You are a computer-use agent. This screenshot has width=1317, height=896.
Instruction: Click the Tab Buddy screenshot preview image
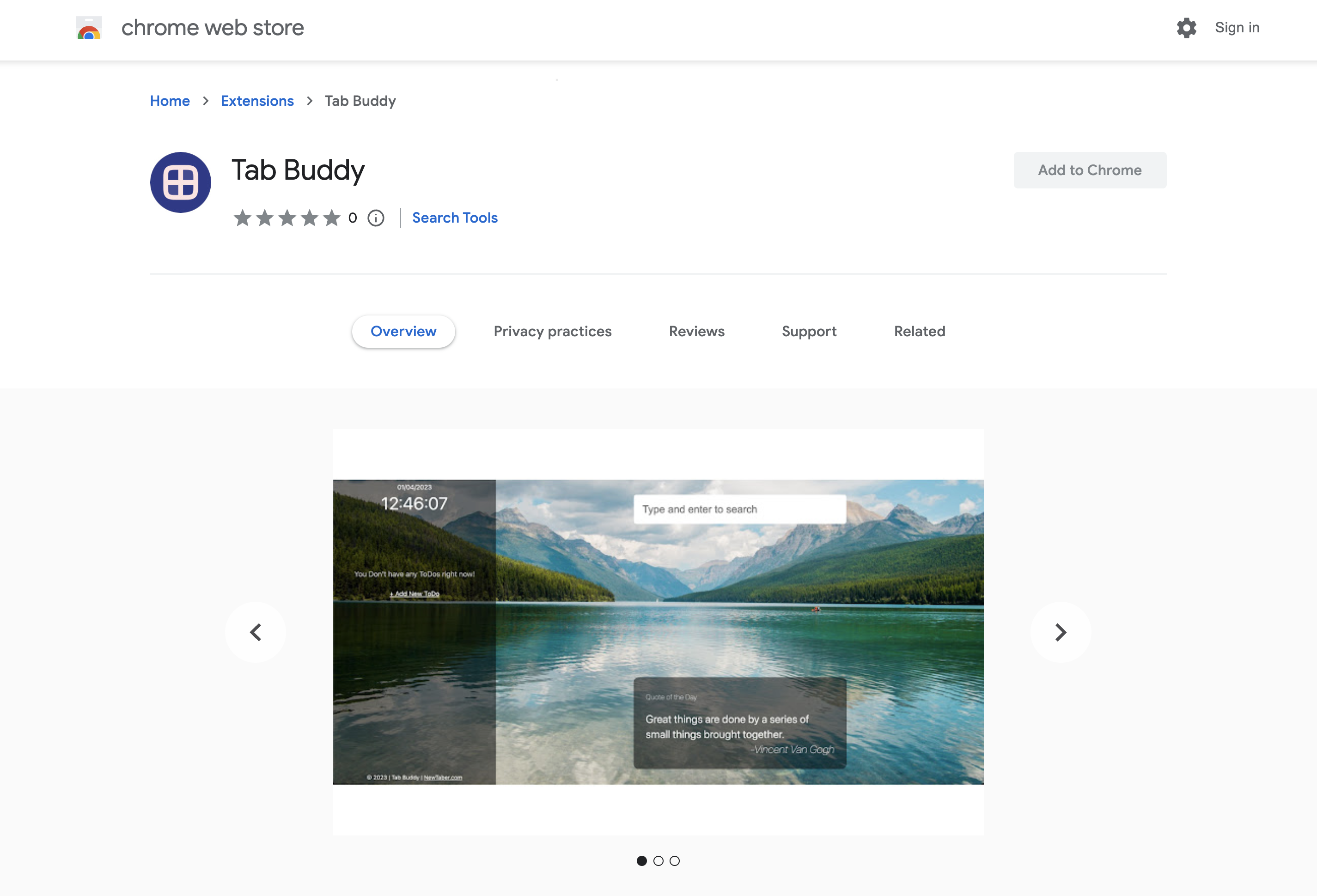(658, 632)
